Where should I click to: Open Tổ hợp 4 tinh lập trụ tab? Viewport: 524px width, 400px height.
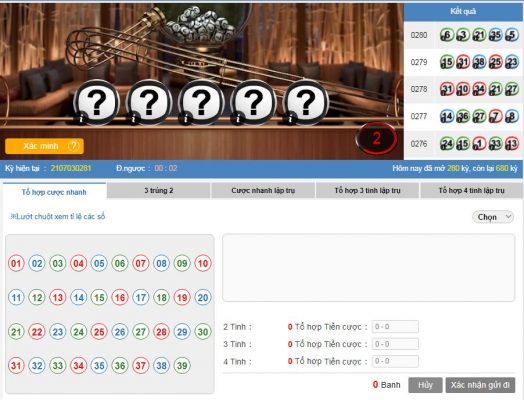pos(471,190)
